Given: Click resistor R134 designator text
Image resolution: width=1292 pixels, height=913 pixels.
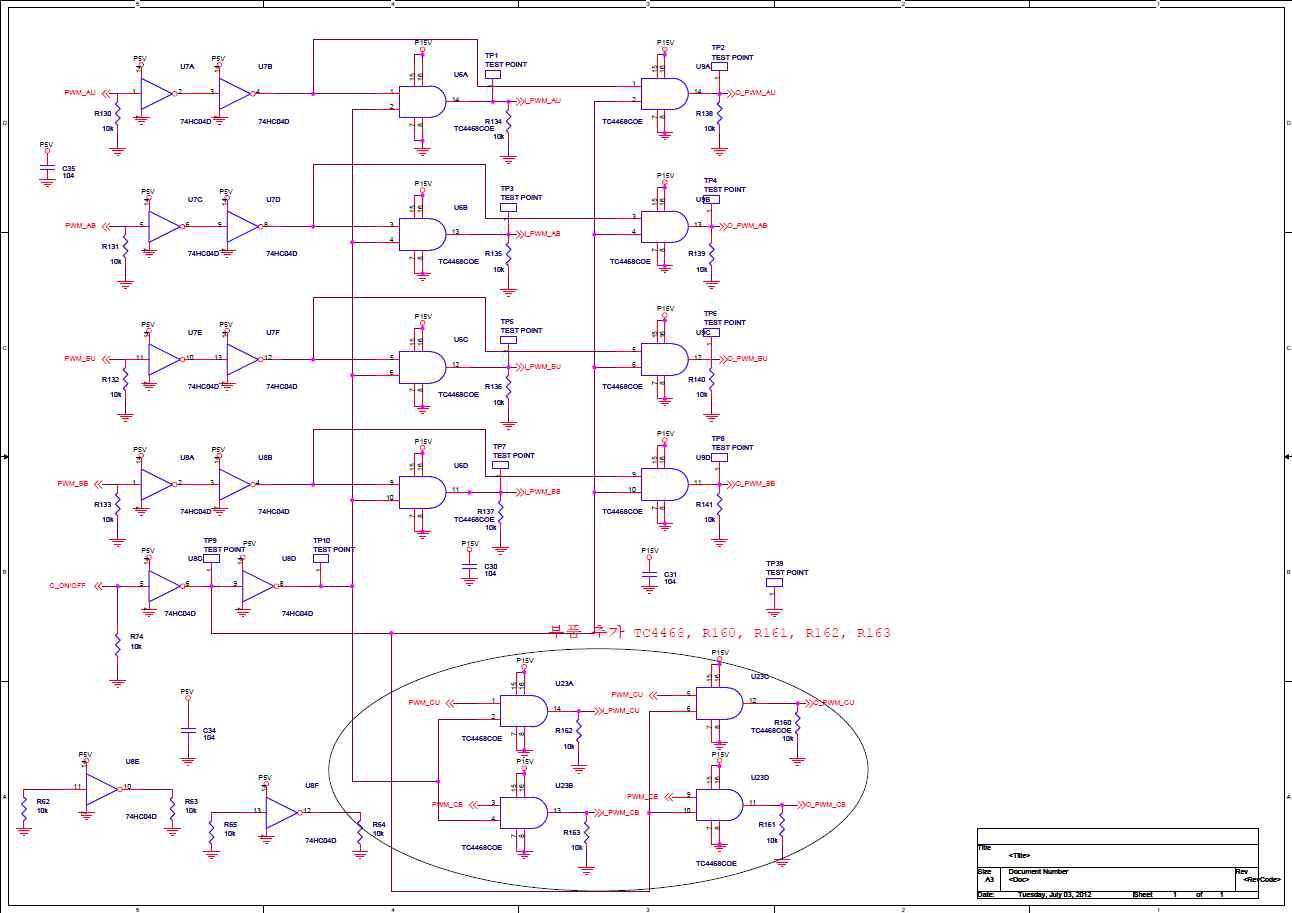Looking at the screenshot, I should 494,121.
